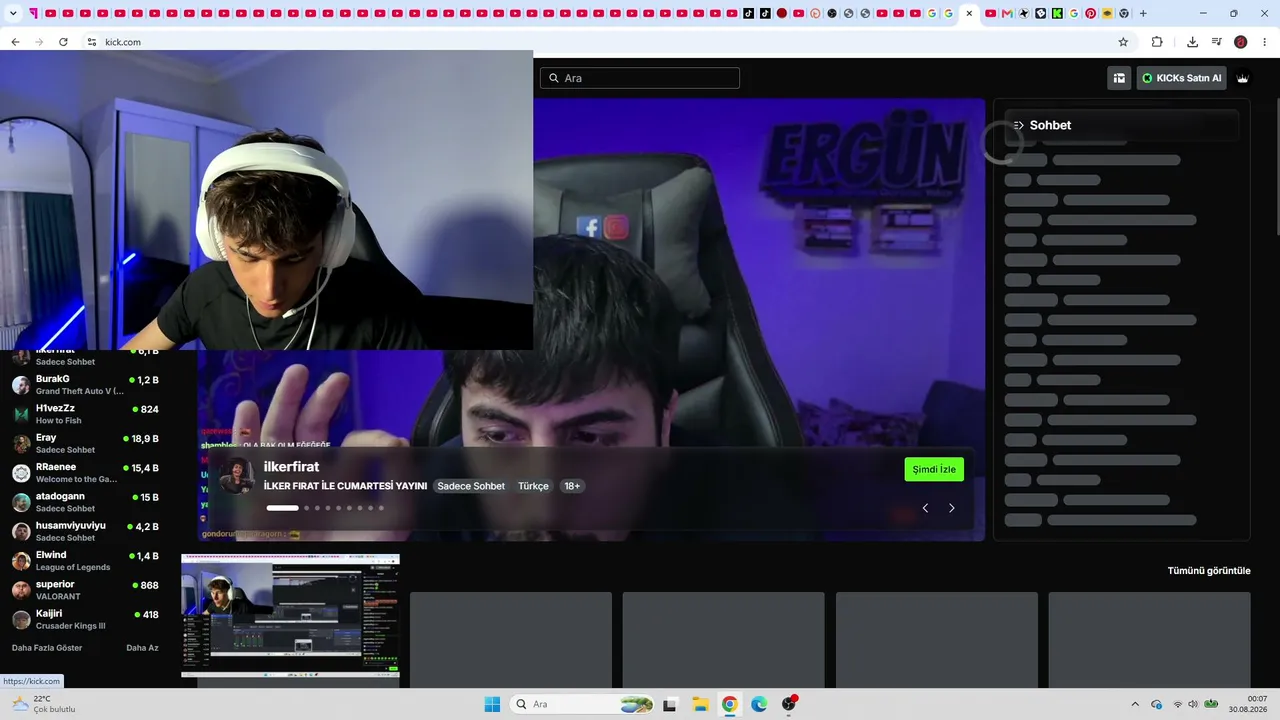Open Windows Start menu
This screenshot has height=720, width=1280.
(x=492, y=704)
